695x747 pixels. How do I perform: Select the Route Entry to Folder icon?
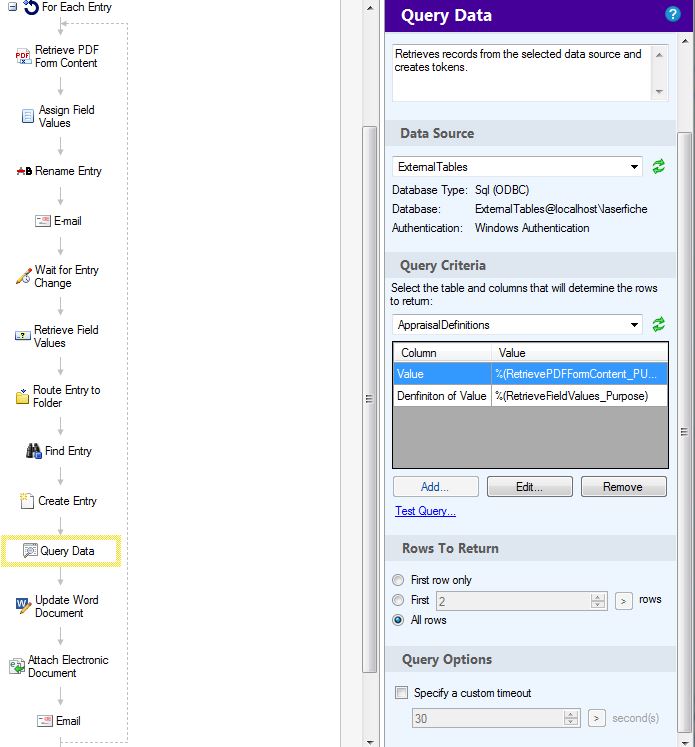22,396
